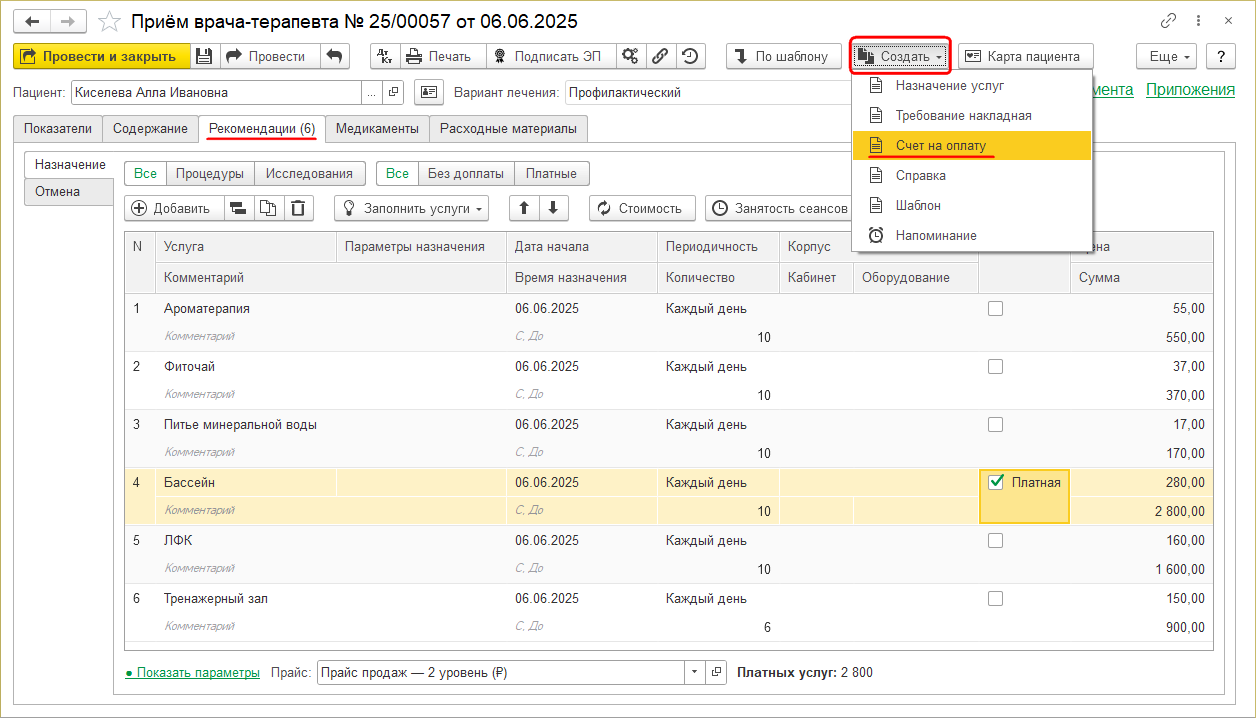Select Счет на оплату menu item
This screenshot has width=1256, height=718.
940,146
